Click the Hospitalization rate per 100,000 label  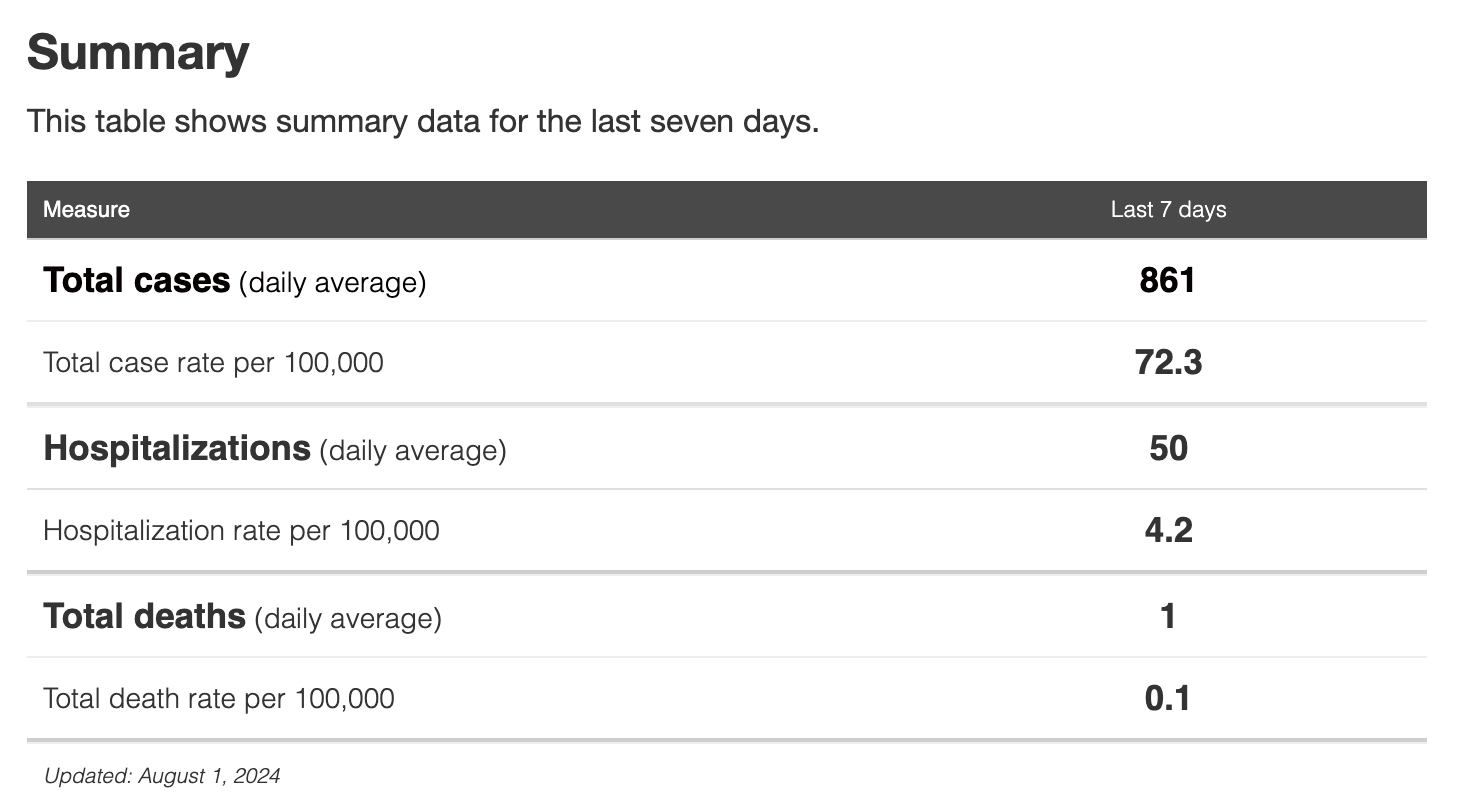(241, 530)
